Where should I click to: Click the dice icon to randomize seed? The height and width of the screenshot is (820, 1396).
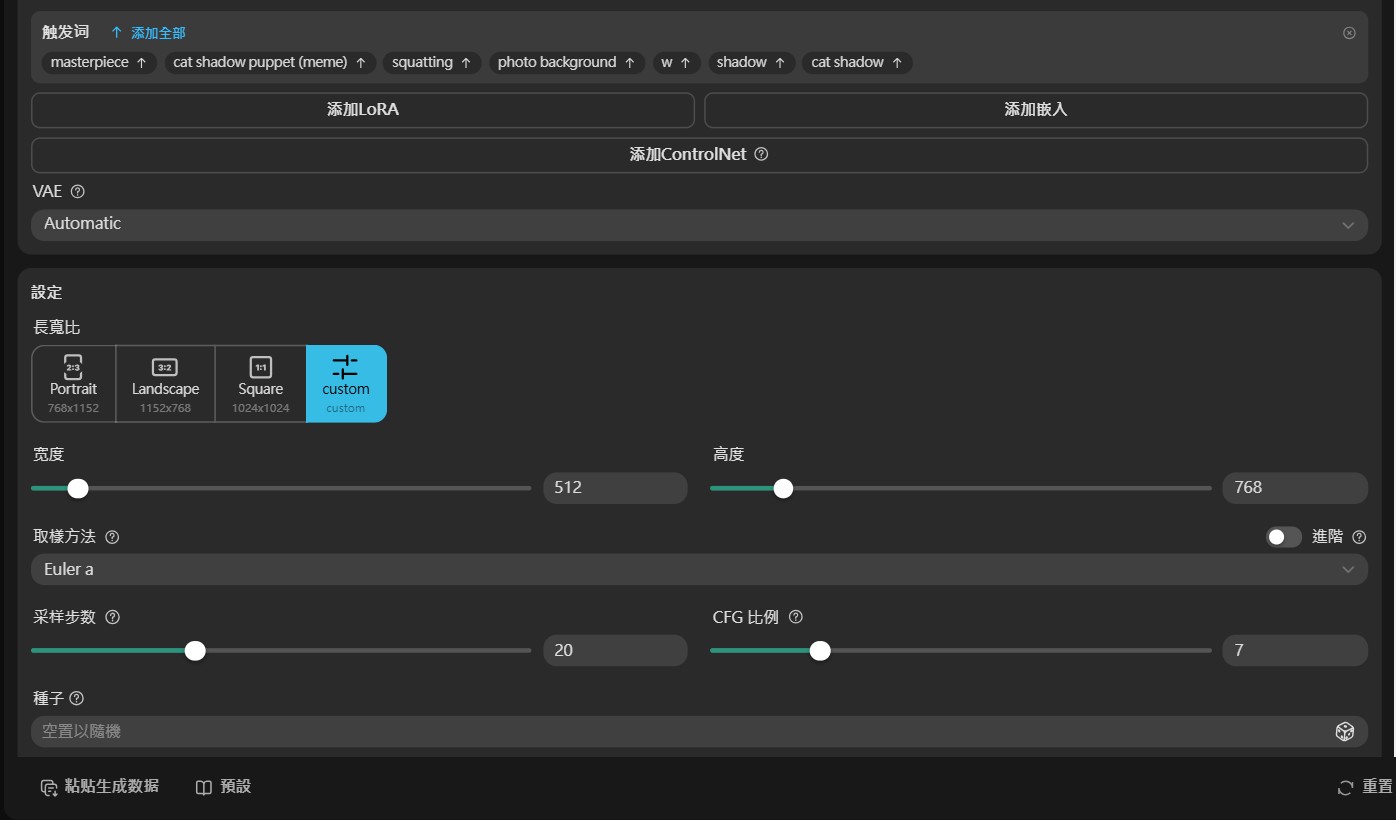tap(1344, 732)
